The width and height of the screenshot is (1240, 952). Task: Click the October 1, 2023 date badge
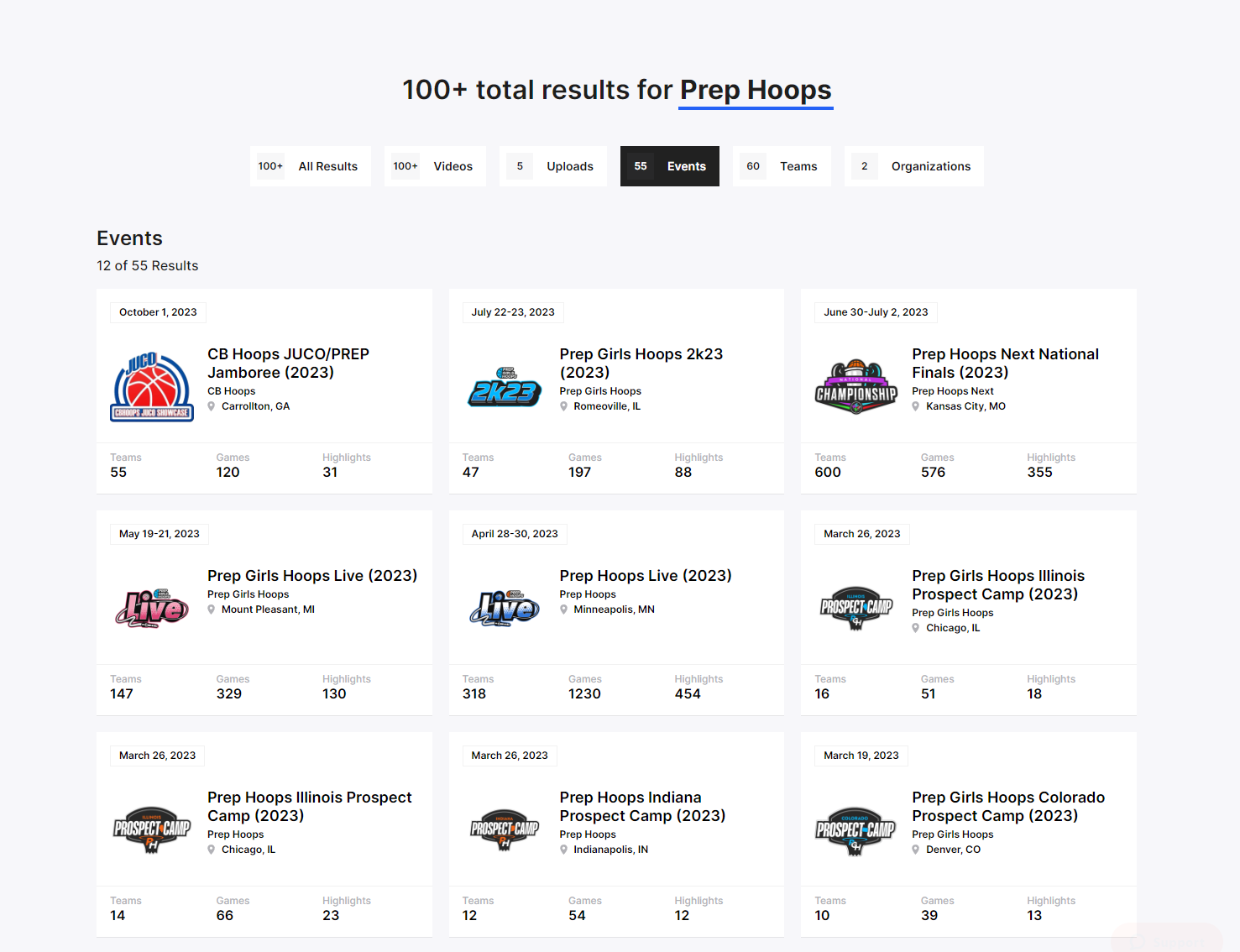point(158,312)
